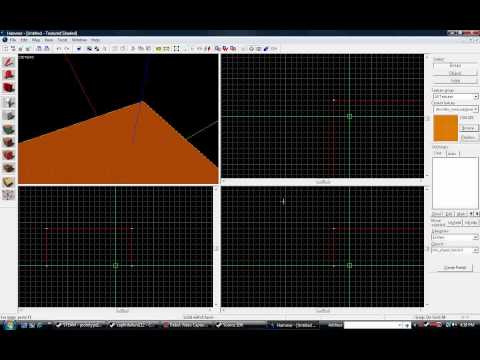This screenshot has height=360, width=480.
Task: Open the Current texture dropdown
Action: [455, 109]
